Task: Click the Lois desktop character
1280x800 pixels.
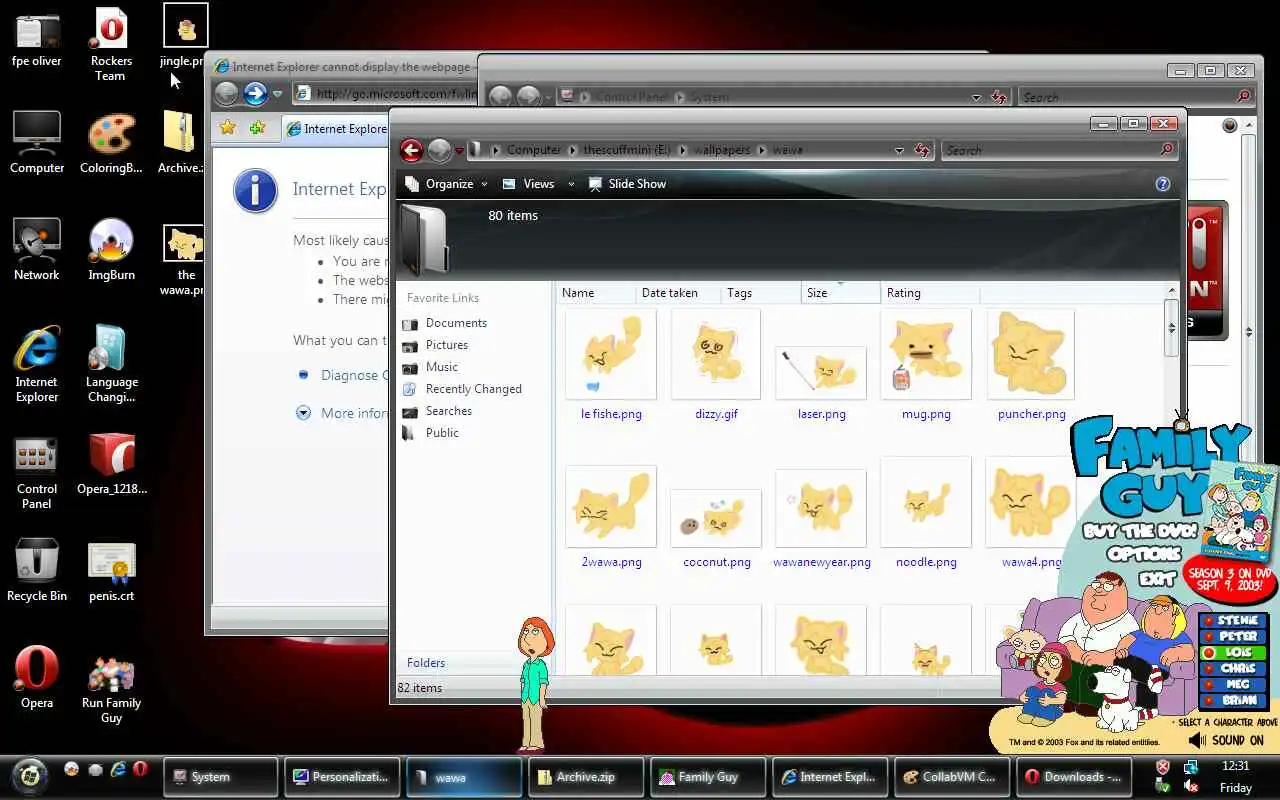Action: click(x=534, y=685)
